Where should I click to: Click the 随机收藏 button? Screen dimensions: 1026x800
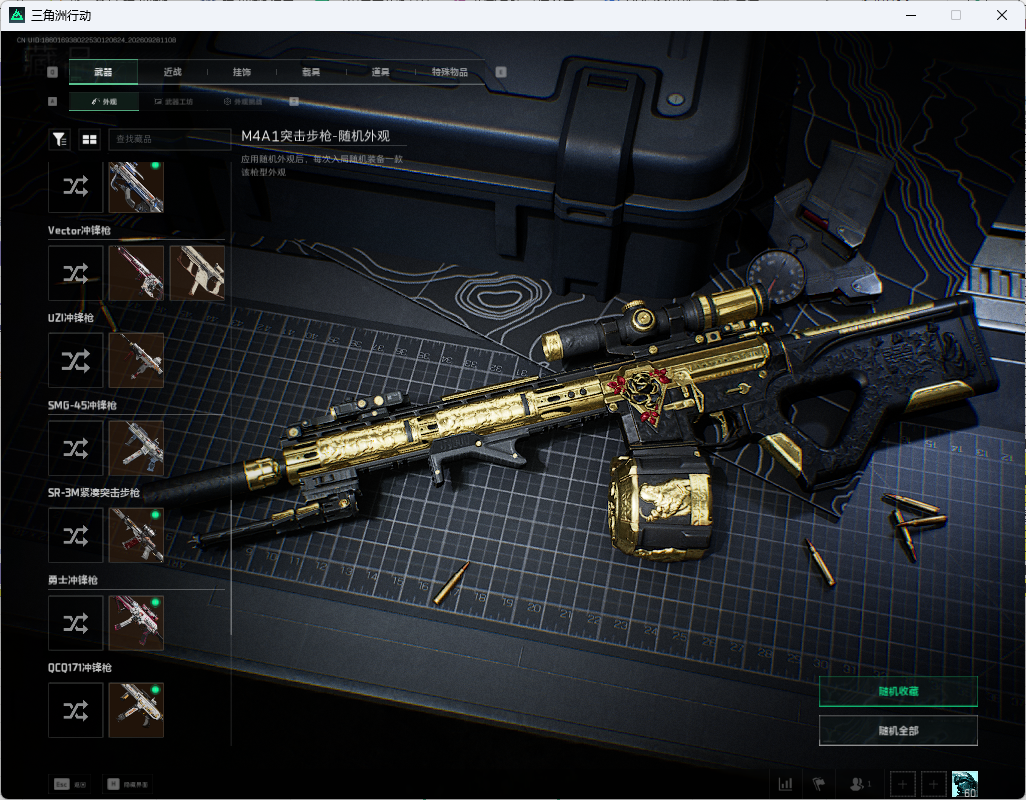898,691
